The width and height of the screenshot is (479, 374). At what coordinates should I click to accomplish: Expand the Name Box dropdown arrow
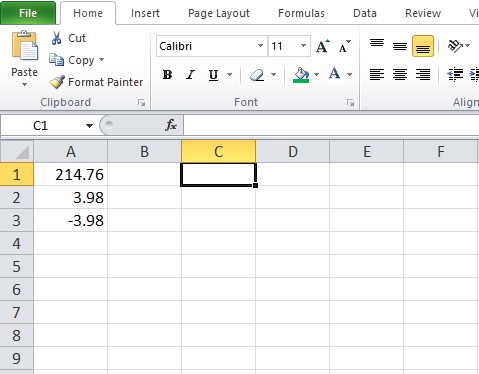coord(89,126)
